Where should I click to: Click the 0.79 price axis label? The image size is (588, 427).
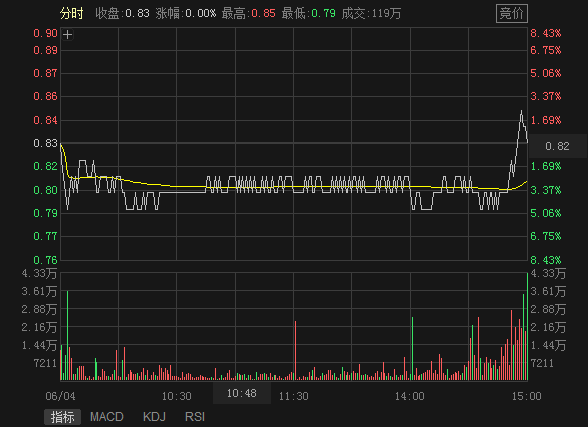[x=45, y=213]
